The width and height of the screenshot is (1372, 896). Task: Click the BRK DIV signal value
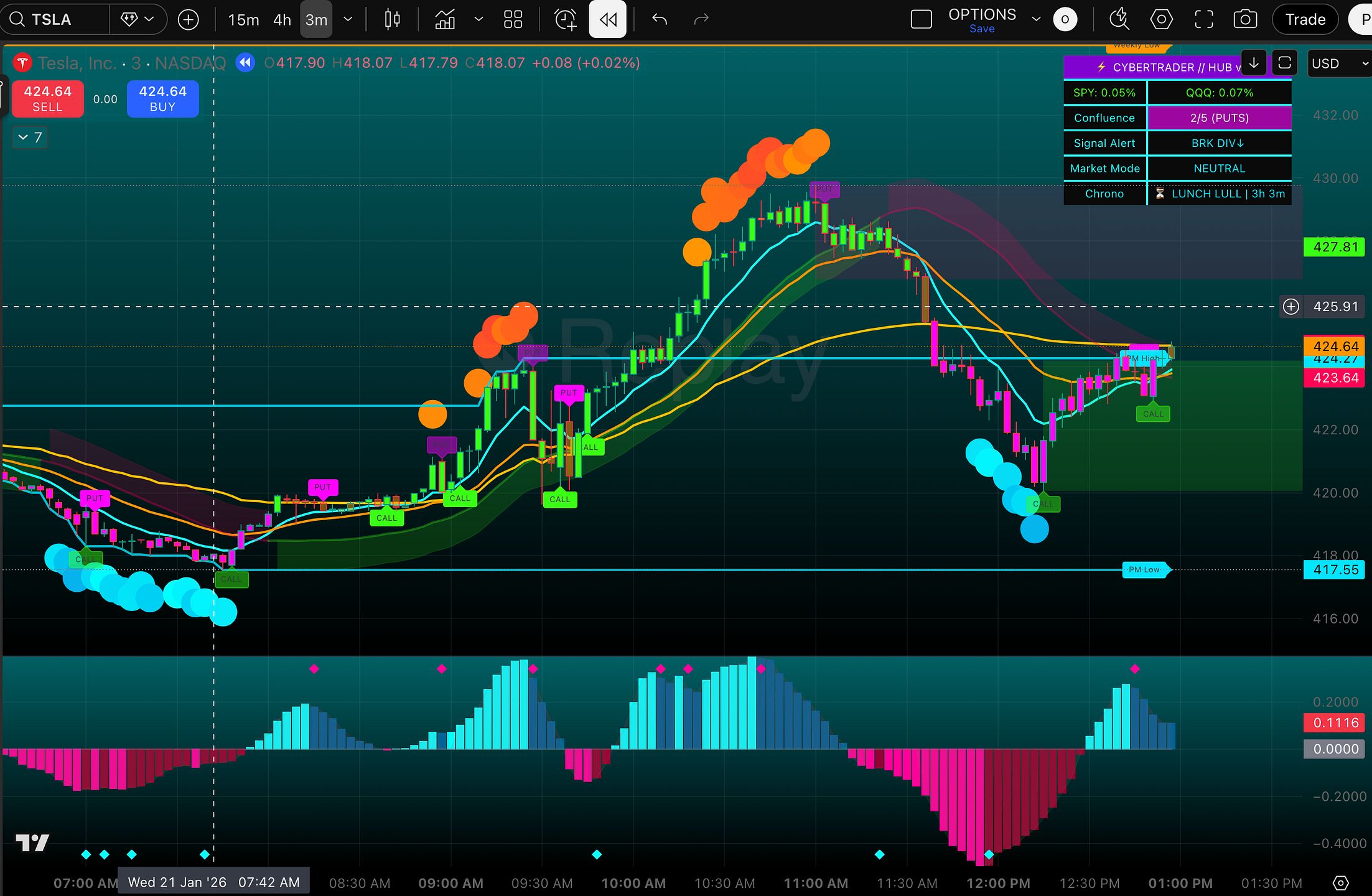tap(1220, 144)
